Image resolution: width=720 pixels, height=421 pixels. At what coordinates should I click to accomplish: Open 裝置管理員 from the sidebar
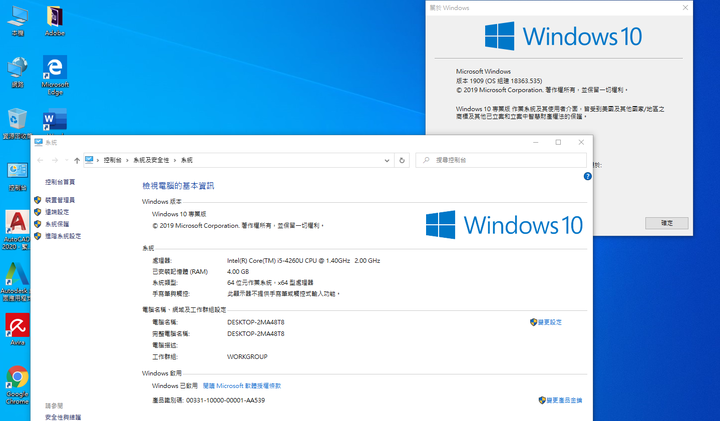pos(60,200)
